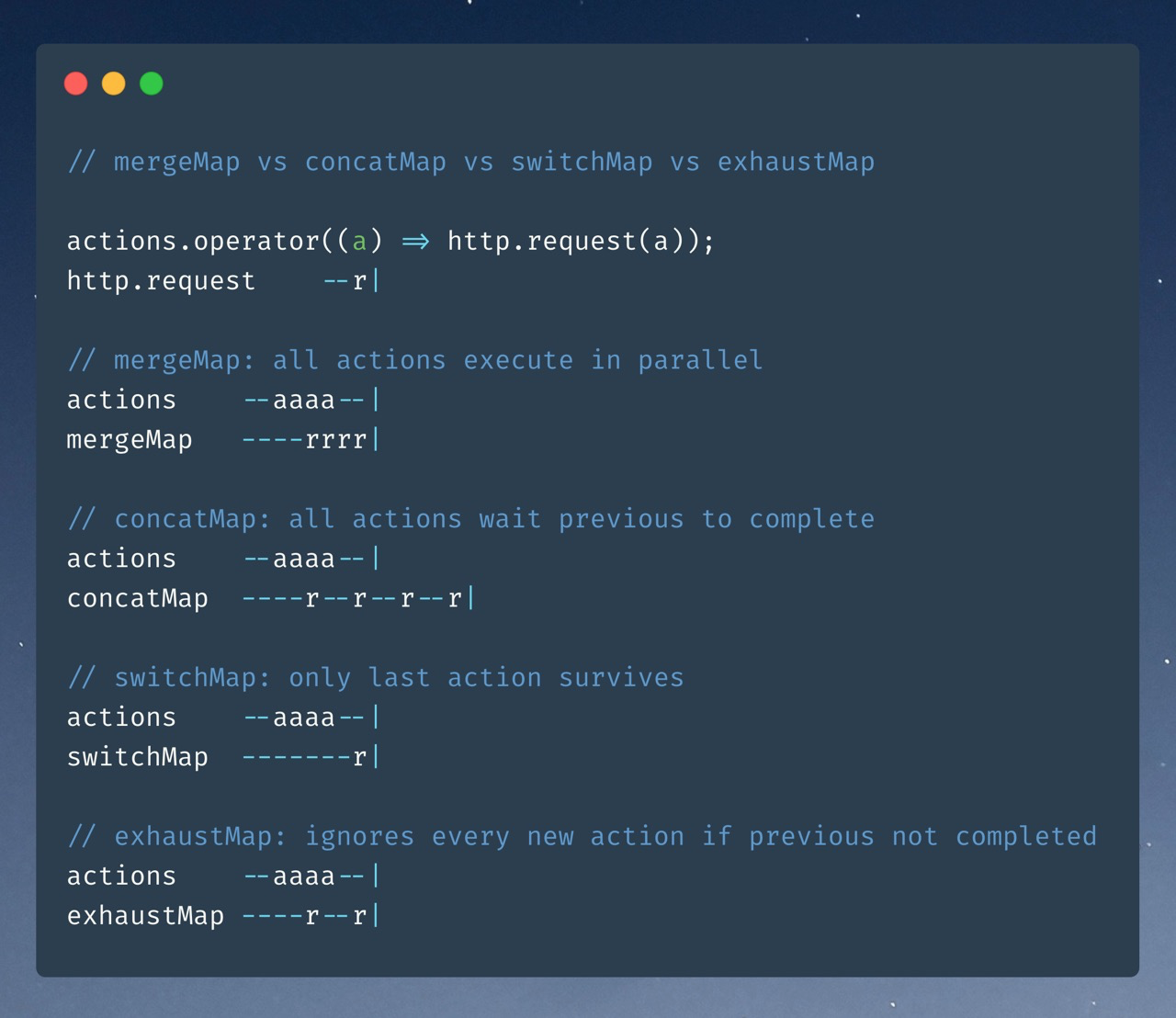The height and width of the screenshot is (1018, 1176).
Task: Select the mergeMap label in the code
Action: coord(130,439)
